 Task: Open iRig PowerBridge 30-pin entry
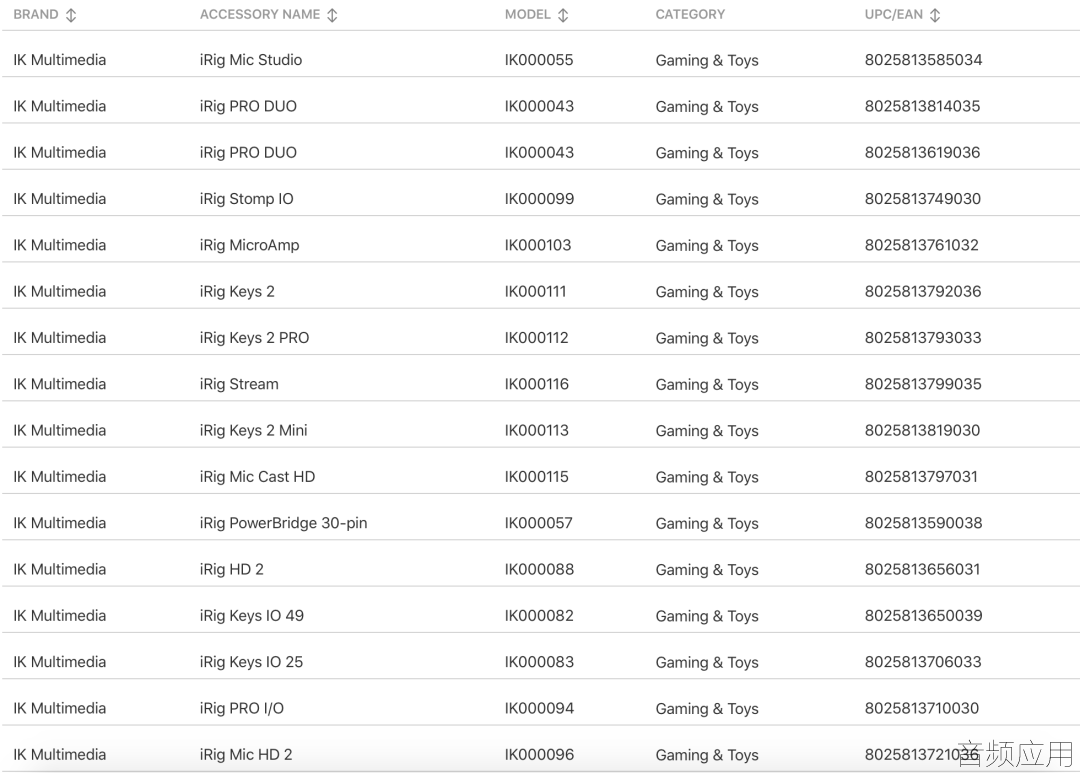pyautogui.click(x=283, y=523)
